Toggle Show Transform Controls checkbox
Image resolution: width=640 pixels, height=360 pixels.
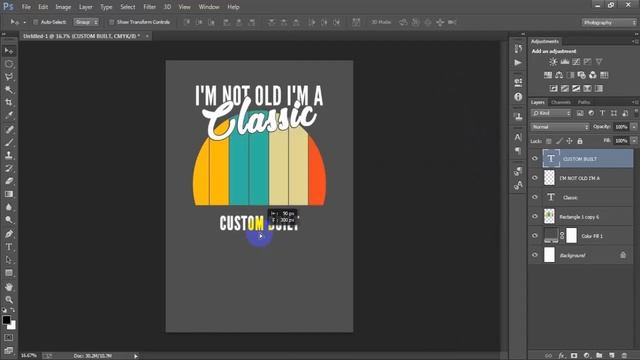111,22
